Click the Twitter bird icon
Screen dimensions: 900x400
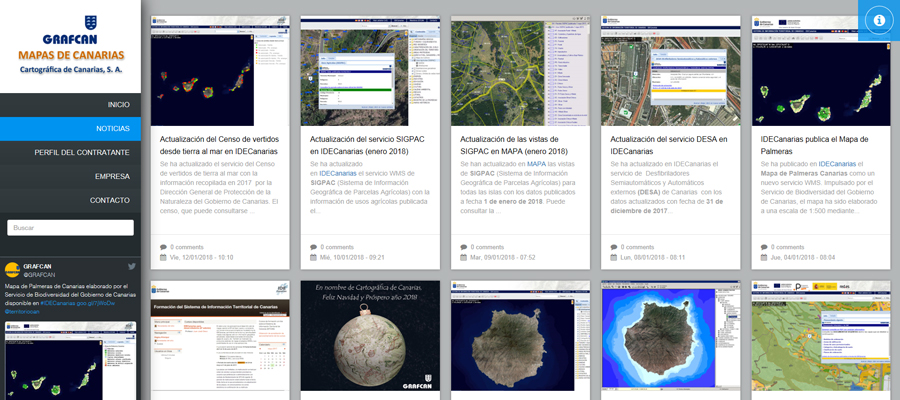coord(131,266)
